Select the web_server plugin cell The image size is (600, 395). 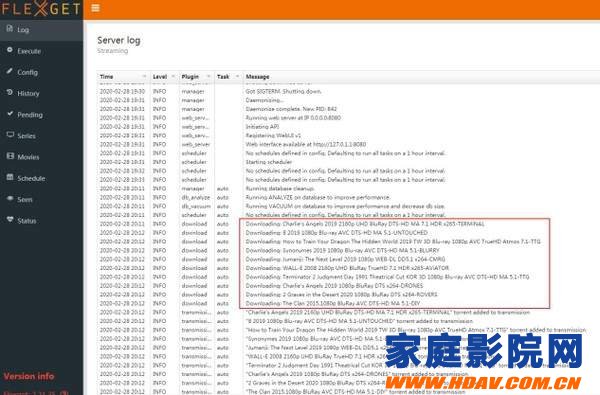coord(196,144)
